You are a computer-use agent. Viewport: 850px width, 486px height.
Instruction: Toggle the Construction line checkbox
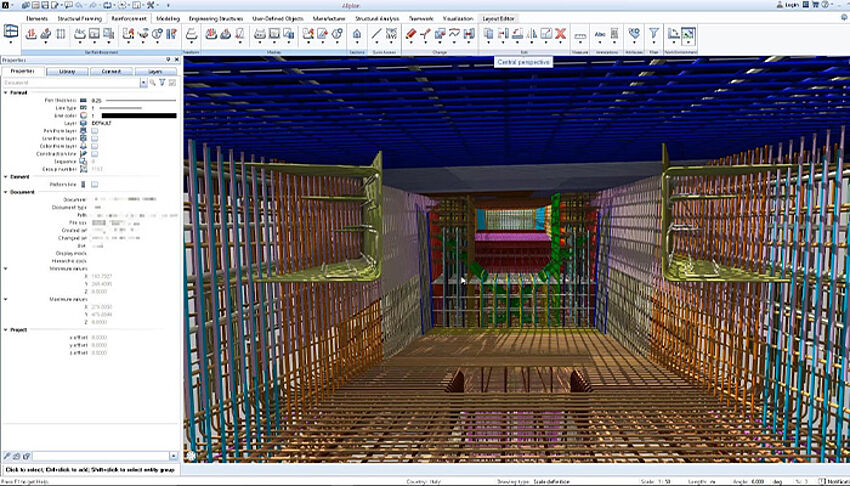point(94,153)
